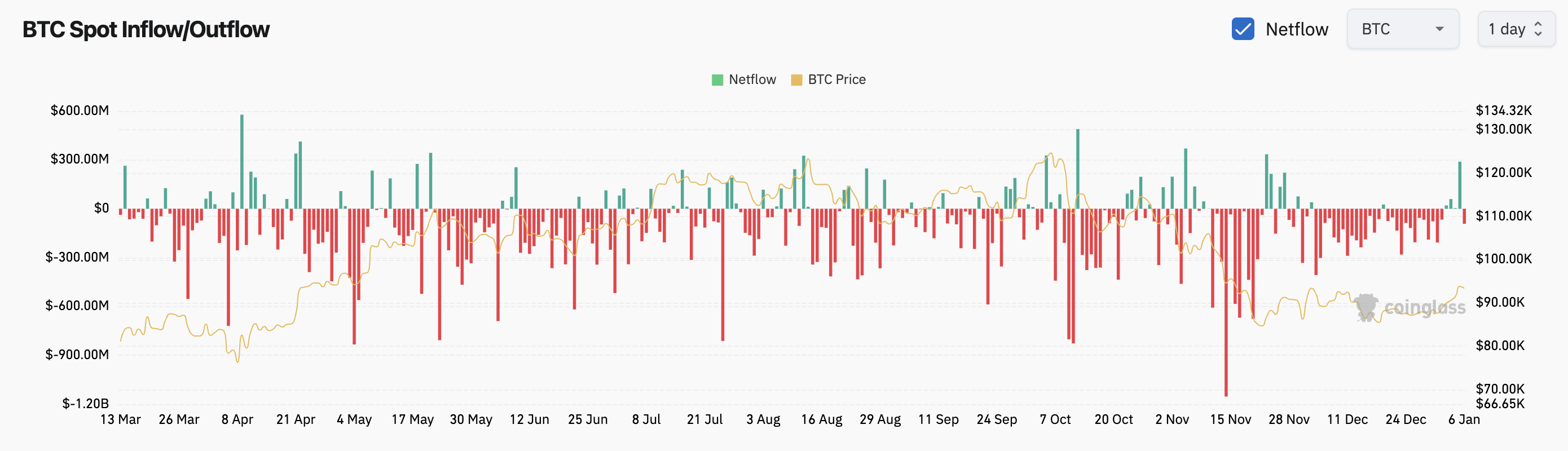The height and width of the screenshot is (451, 1568).
Task: Click the coinglass watermark logo icon
Action: [1366, 307]
